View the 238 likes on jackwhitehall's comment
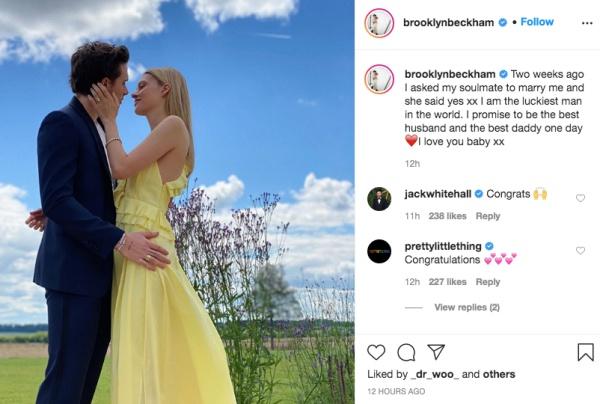 (447, 216)
